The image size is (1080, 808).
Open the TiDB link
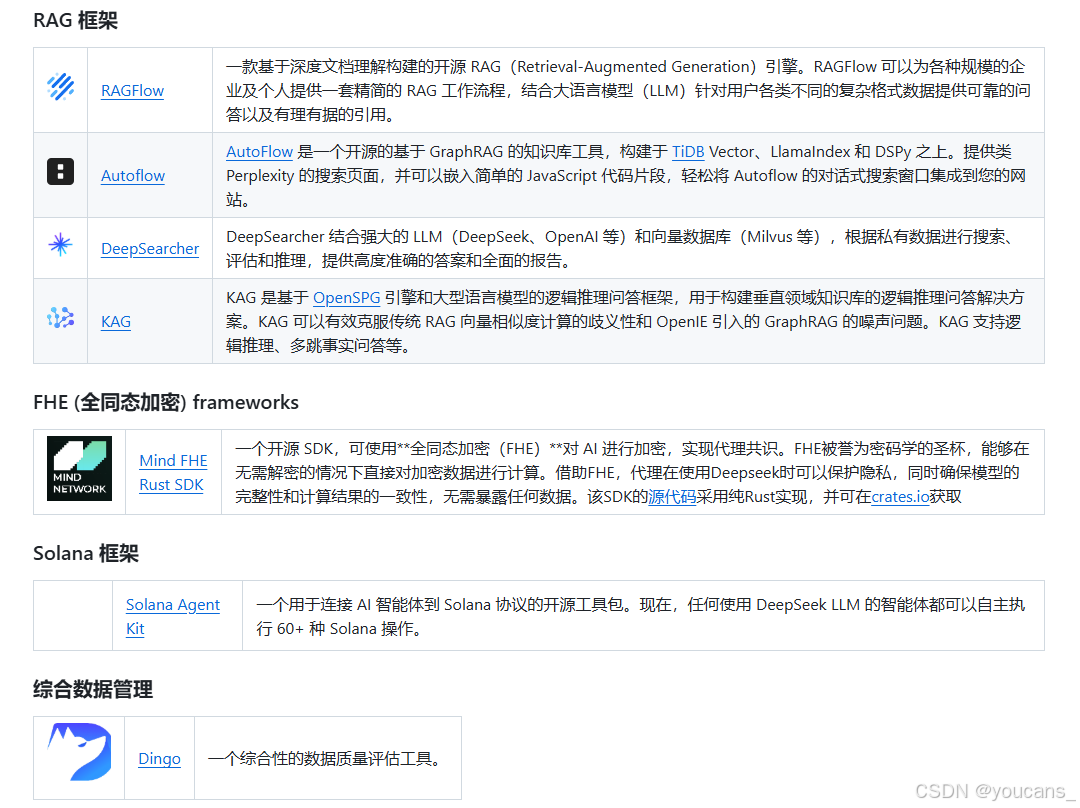[x=688, y=152]
